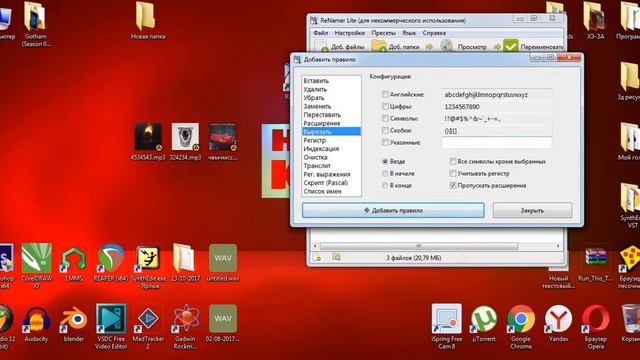Image resolution: width=640 pixels, height=360 pixels.
Task: Click the Указанные text input field
Action: [497, 142]
